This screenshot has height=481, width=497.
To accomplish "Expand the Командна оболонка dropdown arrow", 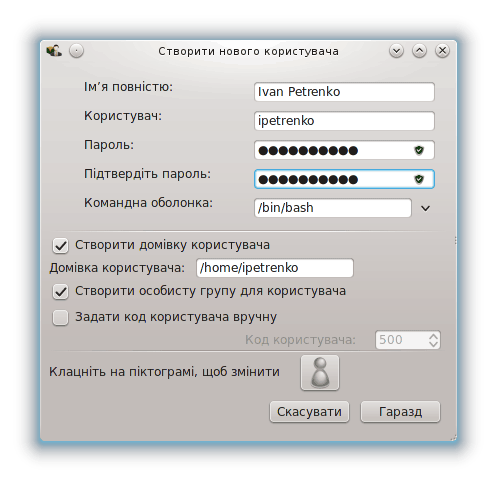I will 425,208.
